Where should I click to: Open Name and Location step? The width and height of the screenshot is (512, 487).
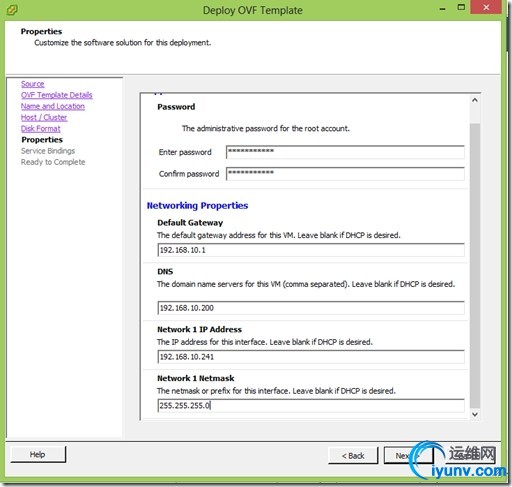tap(53, 106)
